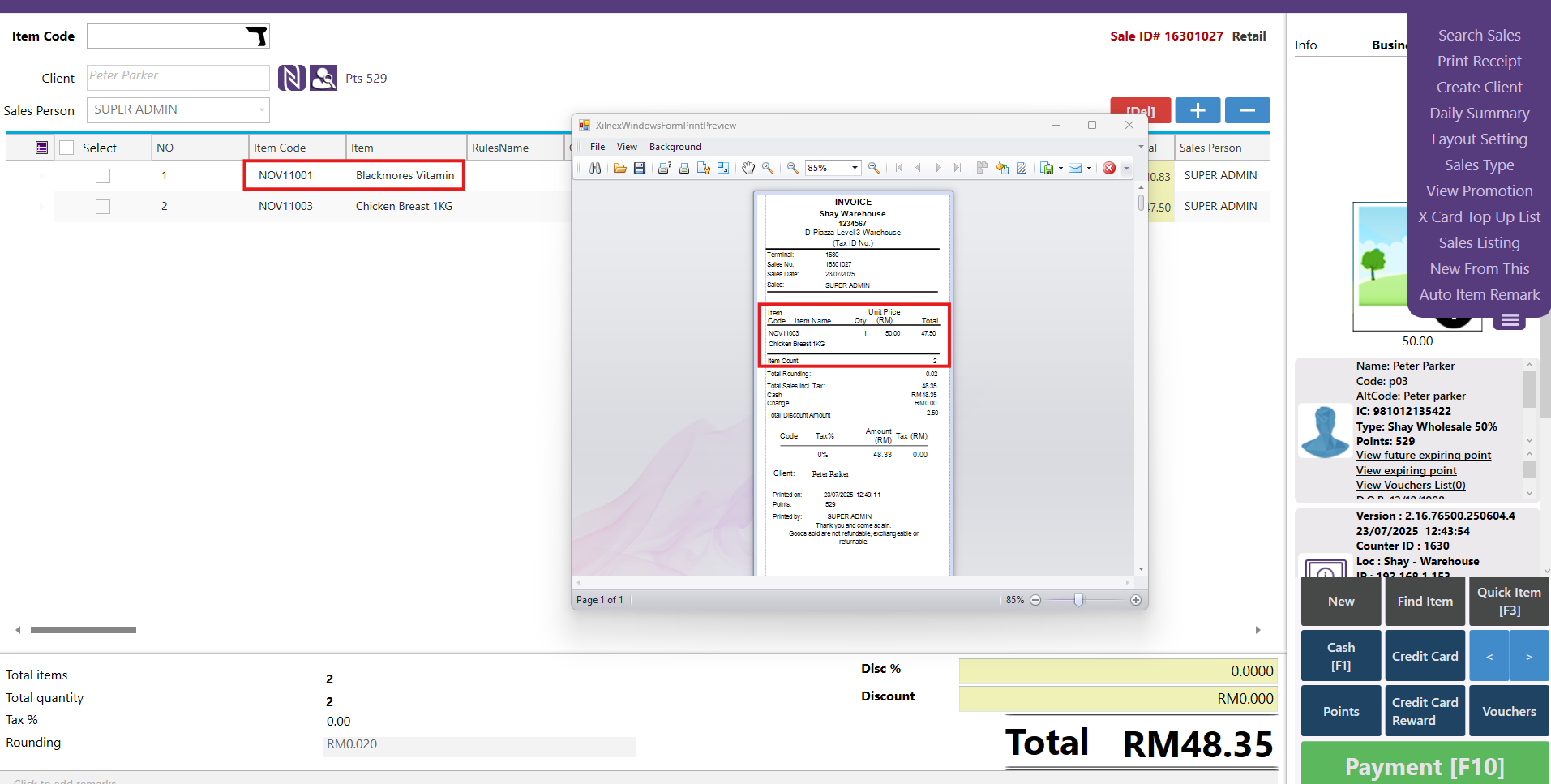Click the zoom out magnifier icon
This screenshot has width=1551, height=784.
(792, 168)
